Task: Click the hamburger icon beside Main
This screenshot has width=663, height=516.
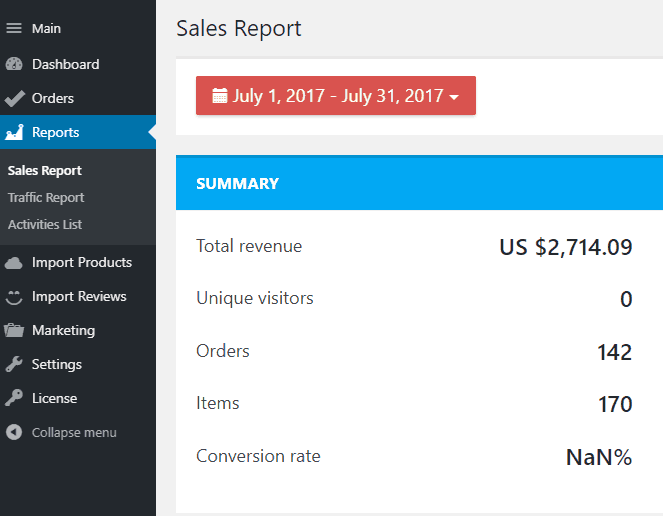Action: point(14,29)
